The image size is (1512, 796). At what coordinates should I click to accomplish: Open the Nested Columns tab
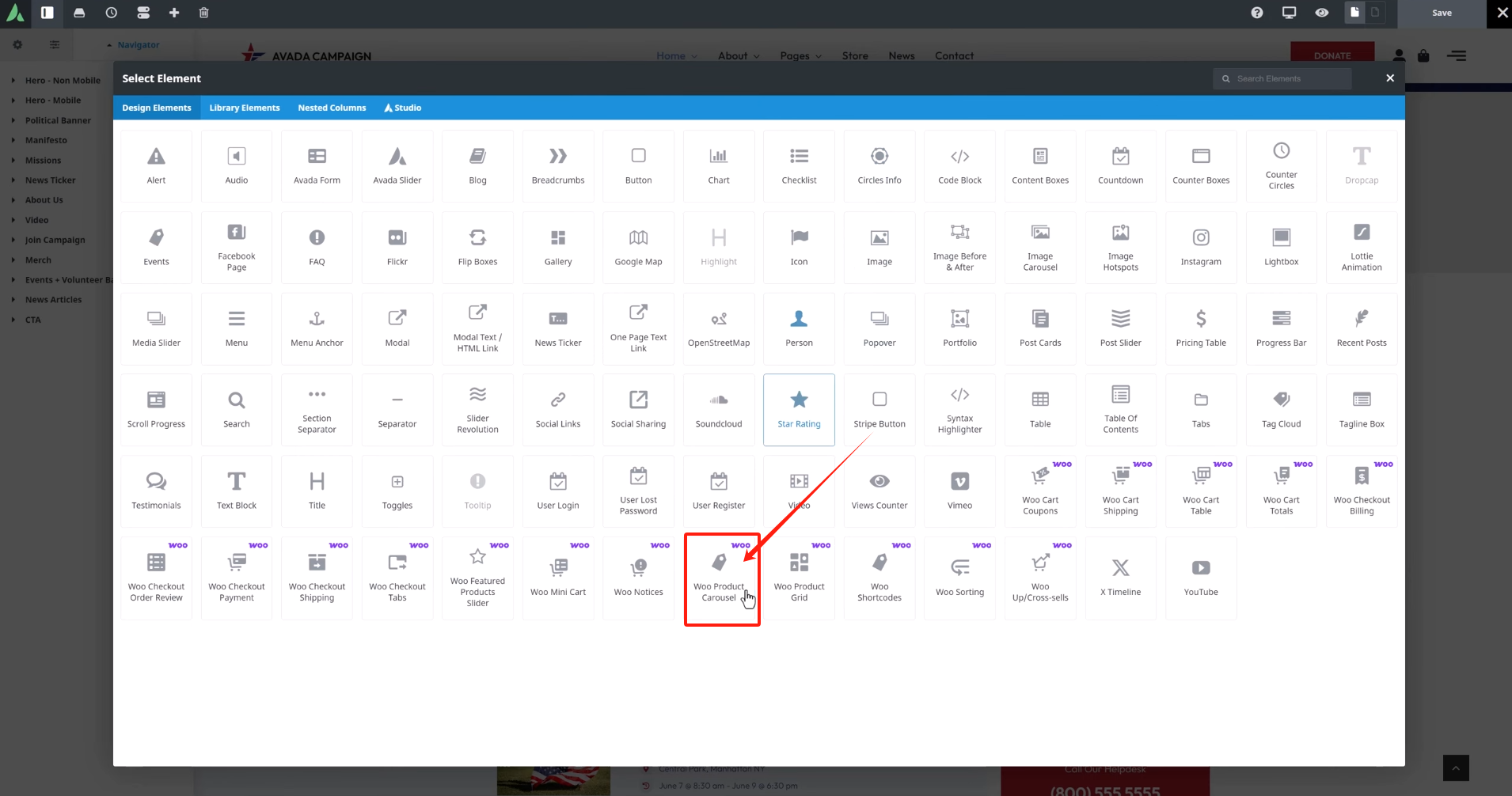click(332, 108)
